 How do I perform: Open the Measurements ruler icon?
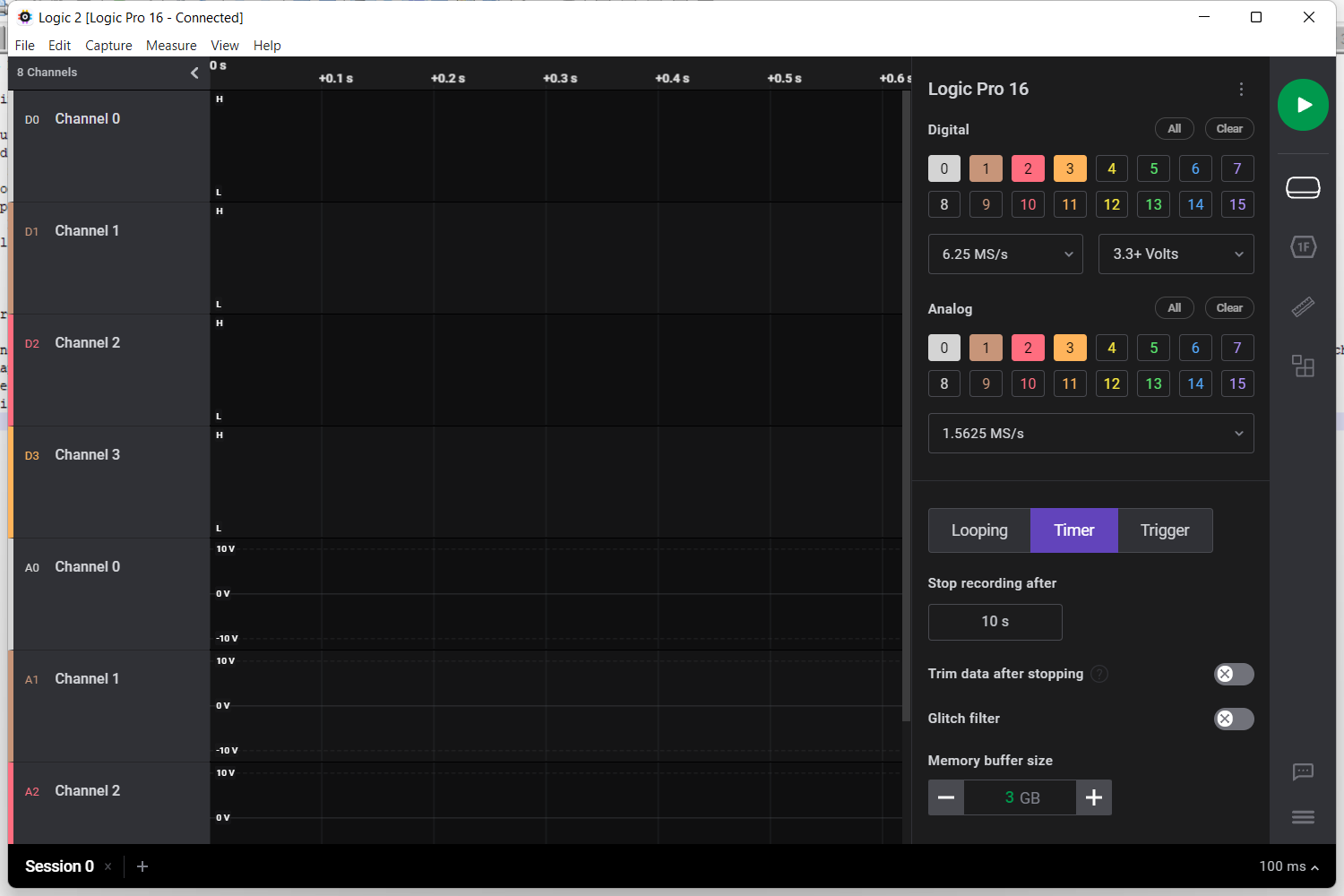tap(1303, 307)
